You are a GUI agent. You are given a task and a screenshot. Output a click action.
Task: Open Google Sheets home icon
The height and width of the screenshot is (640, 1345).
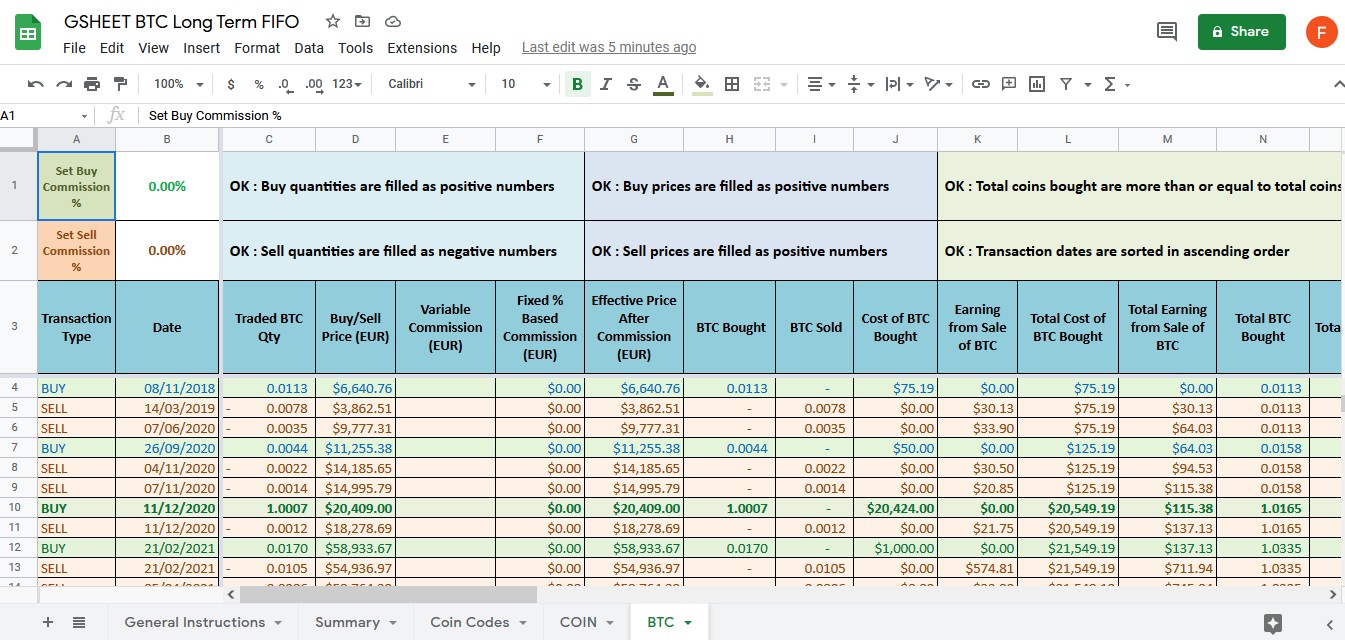28,32
